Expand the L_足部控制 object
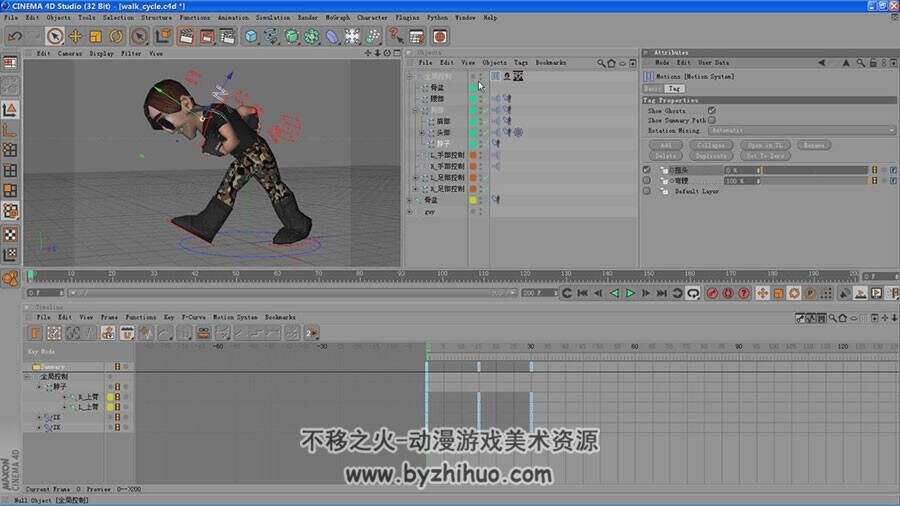The width and height of the screenshot is (900, 506). (416, 177)
